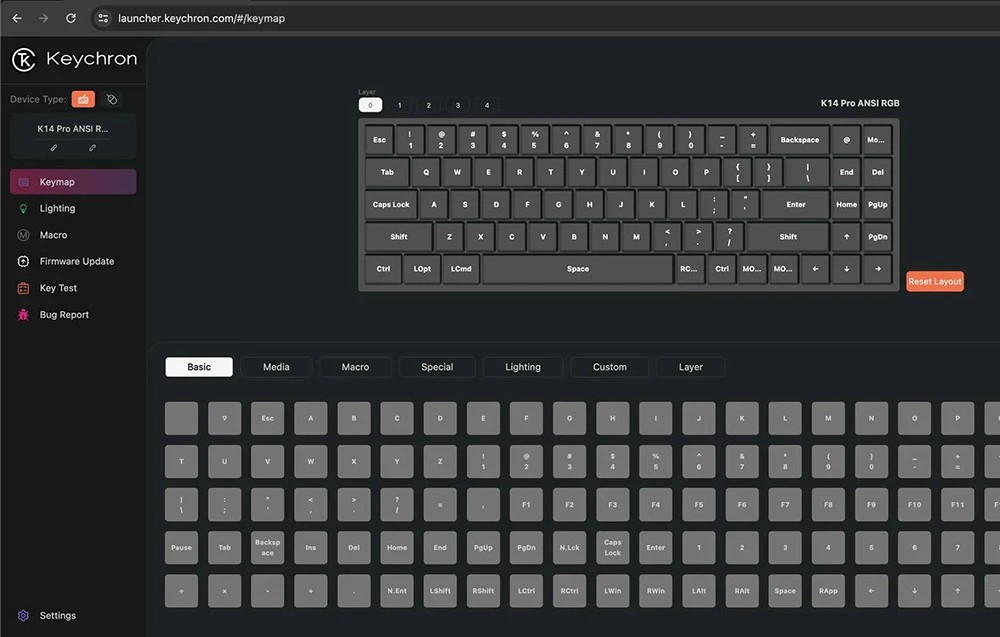
Task: Switch to the Lighting keycode tab
Action: pos(523,367)
